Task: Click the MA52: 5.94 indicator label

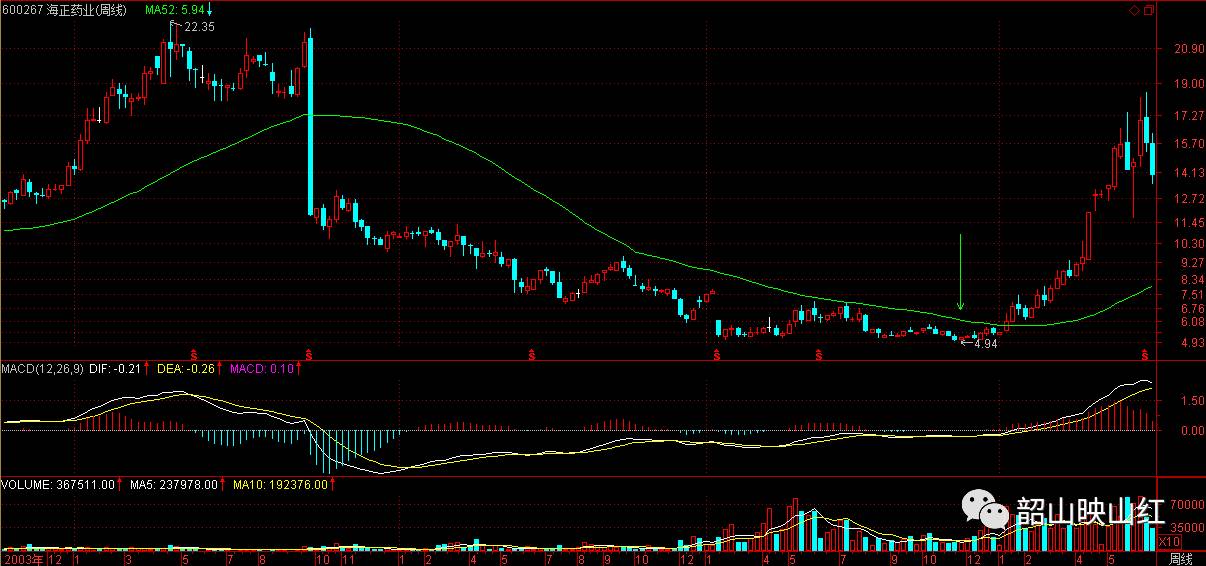Action: (176, 10)
